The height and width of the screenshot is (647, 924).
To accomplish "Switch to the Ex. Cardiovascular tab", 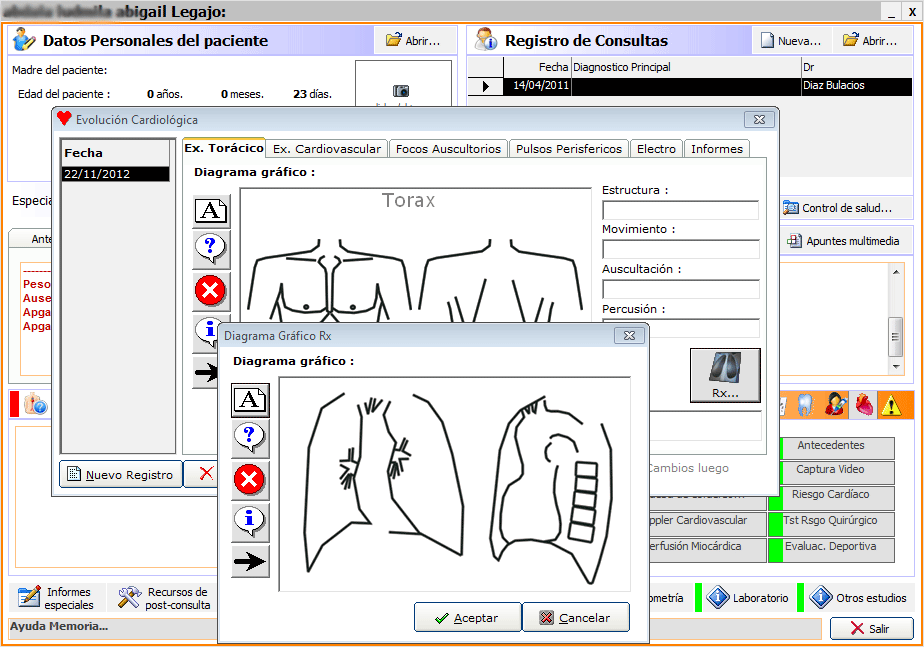I will pos(326,149).
